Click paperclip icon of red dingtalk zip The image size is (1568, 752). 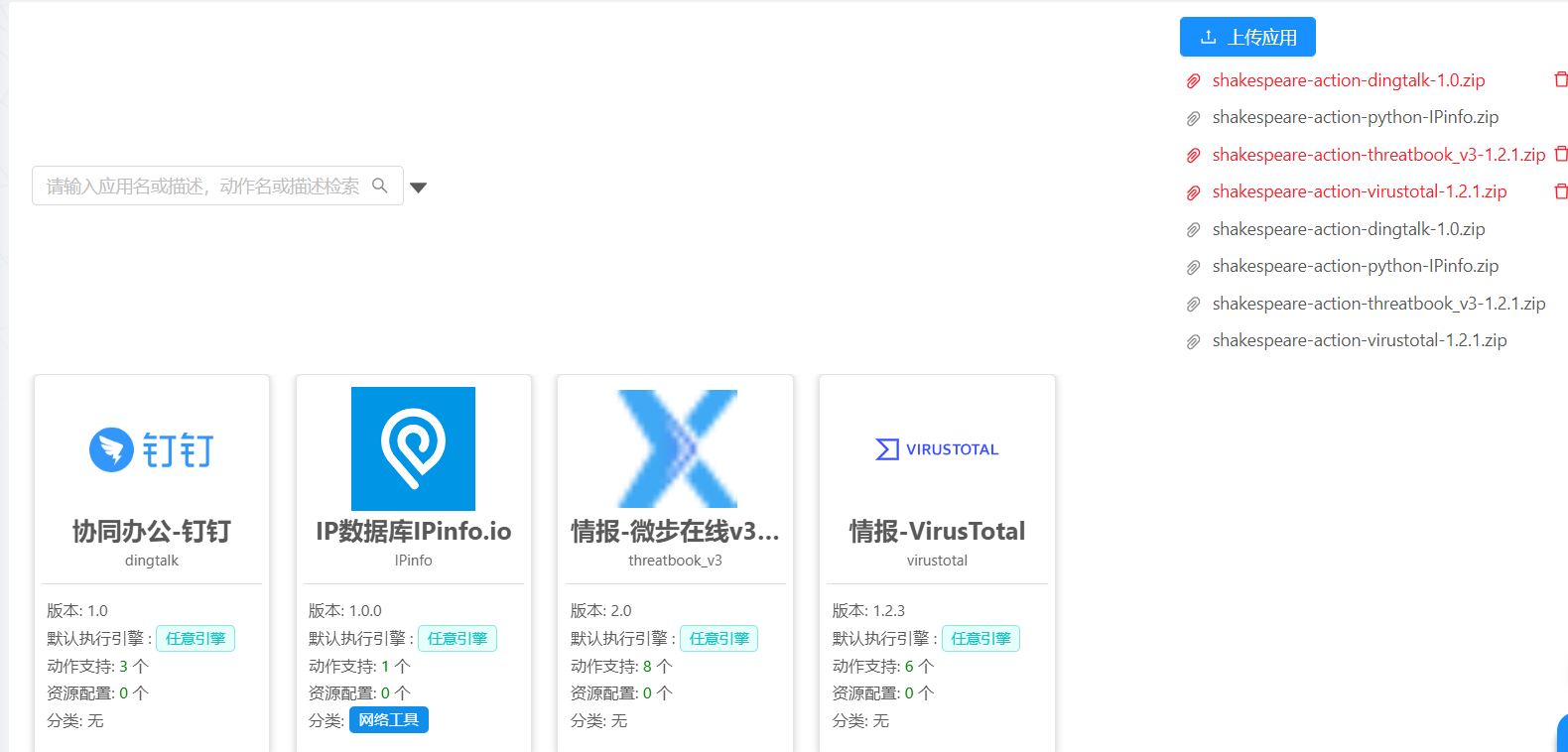(1194, 81)
